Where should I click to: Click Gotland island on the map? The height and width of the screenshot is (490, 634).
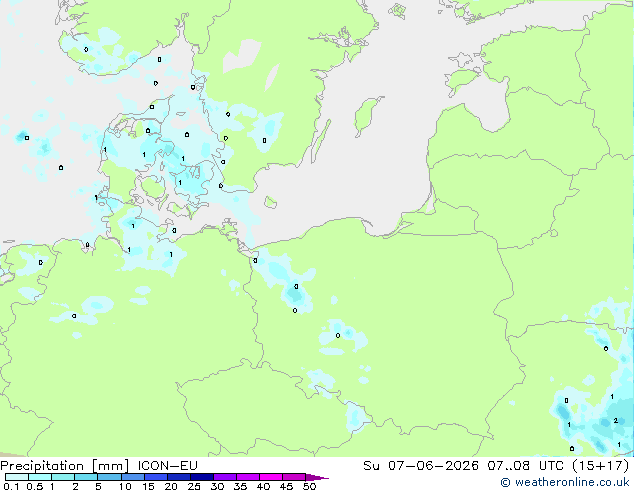[x=367, y=115]
